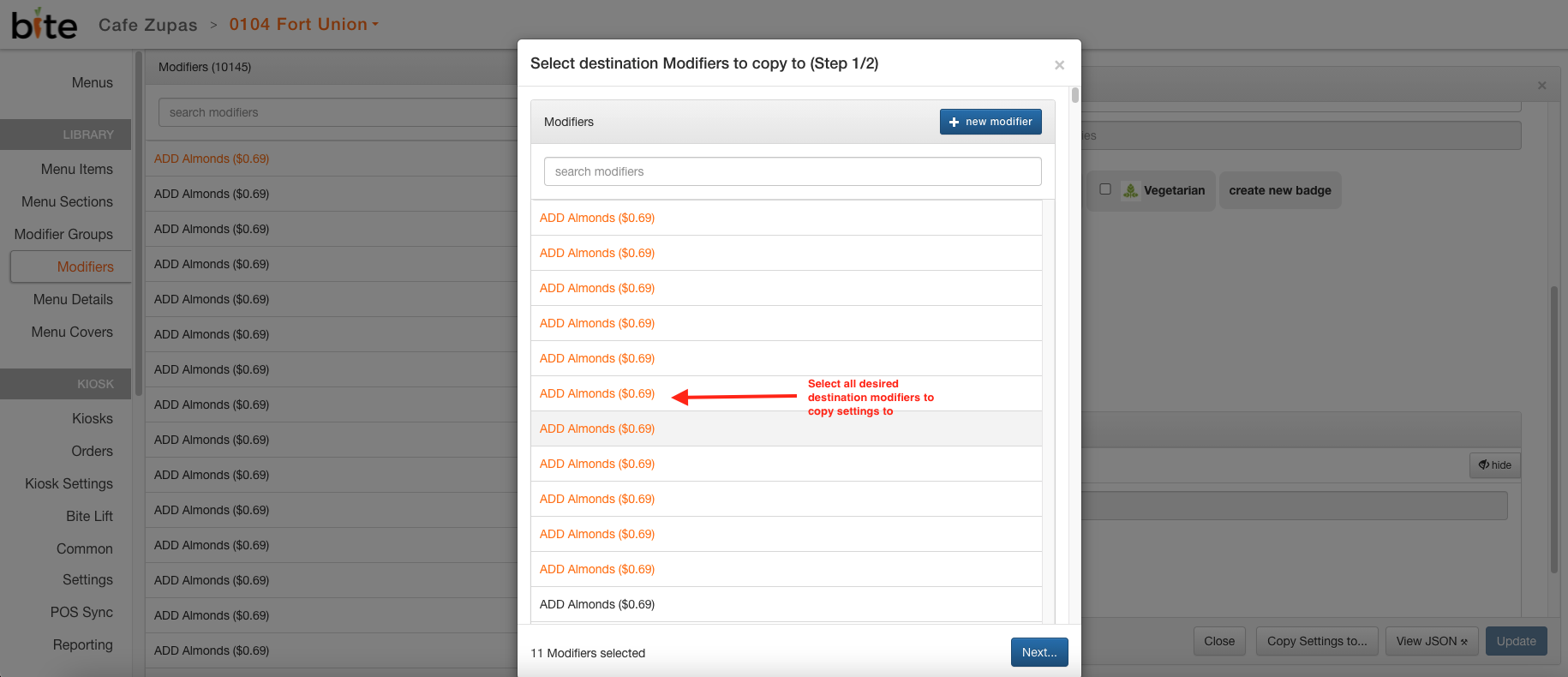
Task: Click create new badge button
Action: coord(1279,190)
